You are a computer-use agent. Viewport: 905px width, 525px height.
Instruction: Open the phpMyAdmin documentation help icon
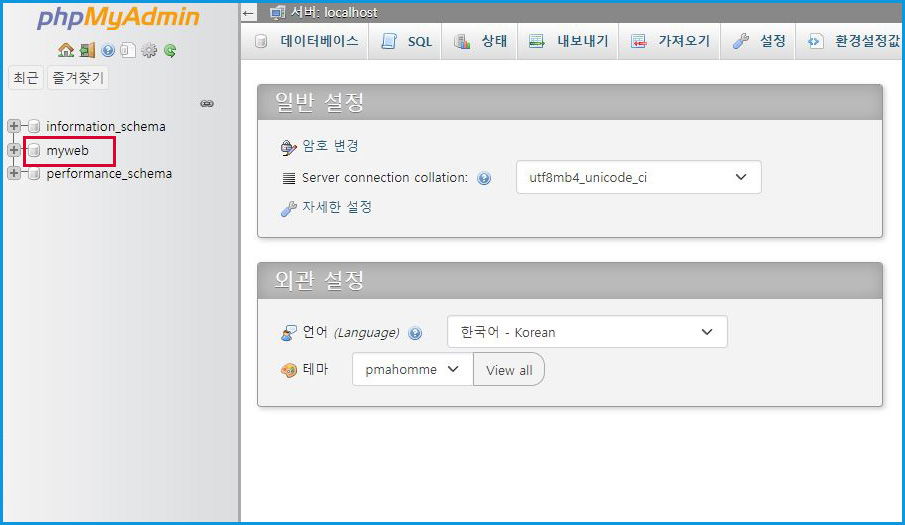108,50
